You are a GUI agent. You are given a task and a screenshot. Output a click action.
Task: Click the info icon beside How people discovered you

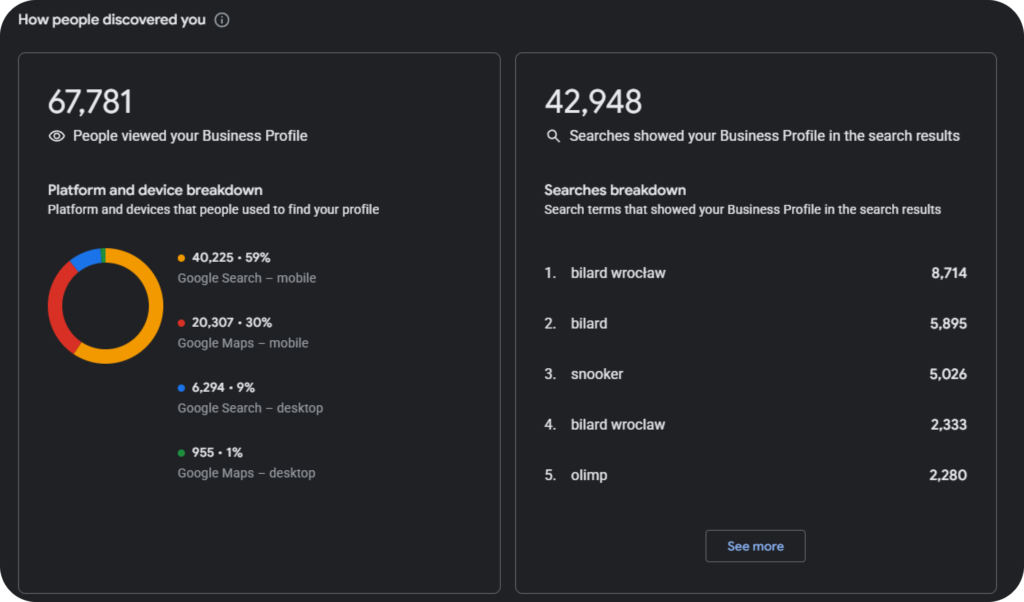(222, 20)
